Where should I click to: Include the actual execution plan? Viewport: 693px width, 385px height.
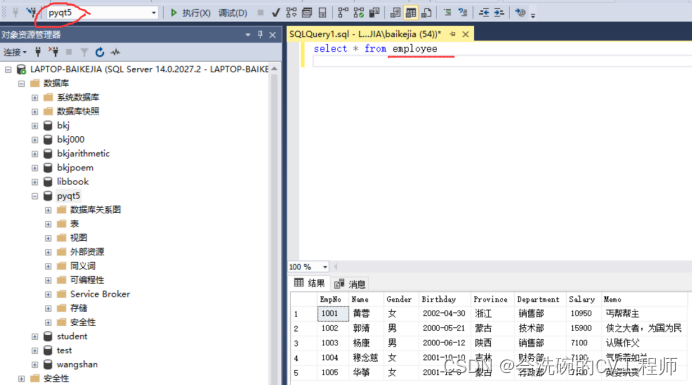coord(343,13)
